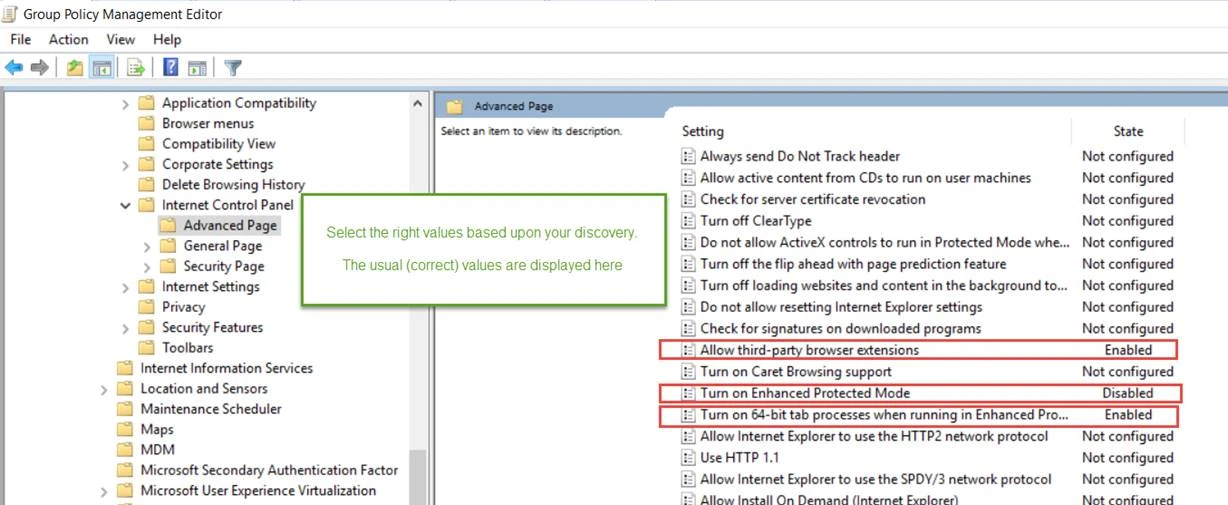Open the View menu
The height and width of the screenshot is (505, 1228).
[120, 39]
